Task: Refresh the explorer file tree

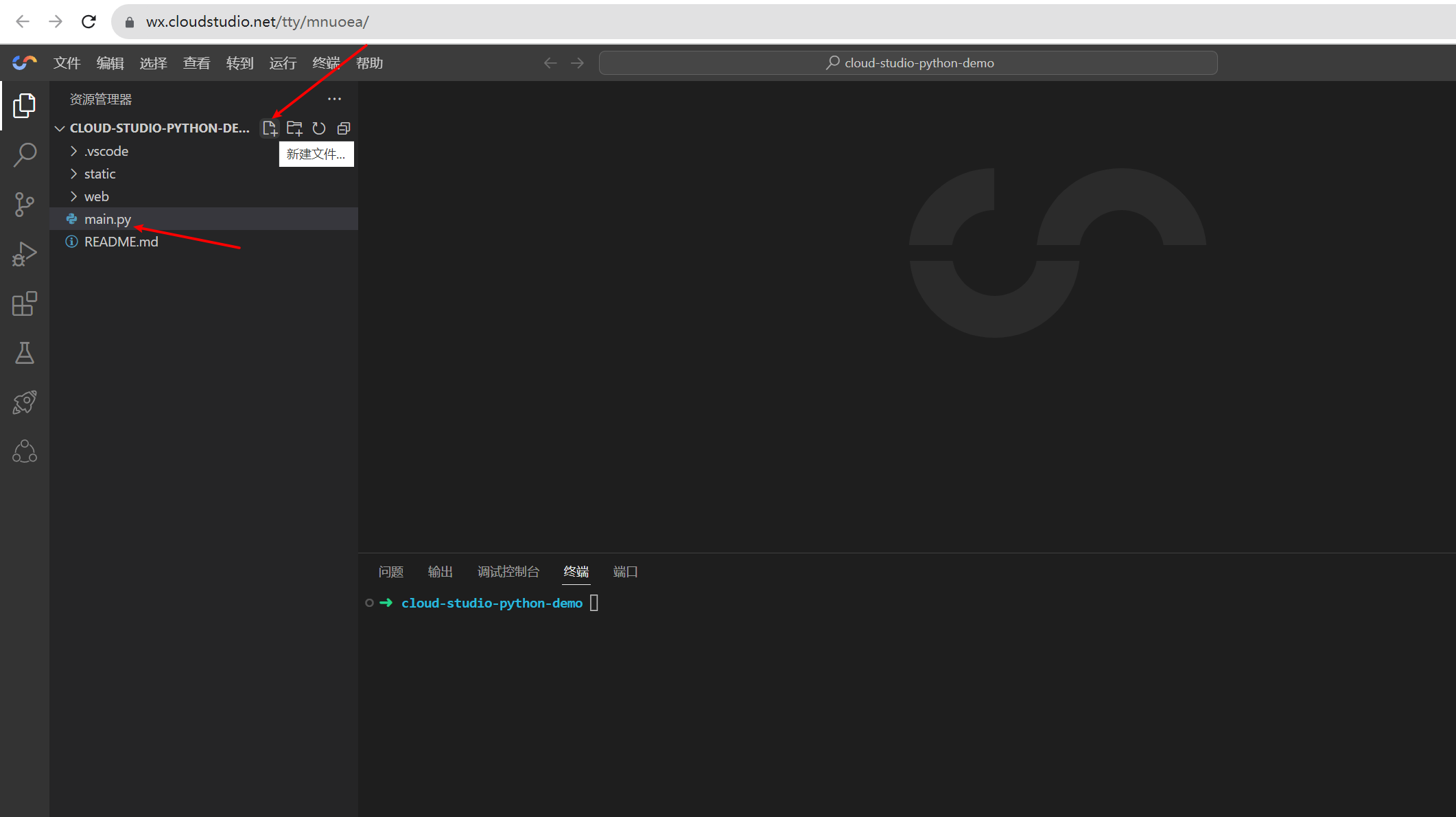Action: click(319, 128)
